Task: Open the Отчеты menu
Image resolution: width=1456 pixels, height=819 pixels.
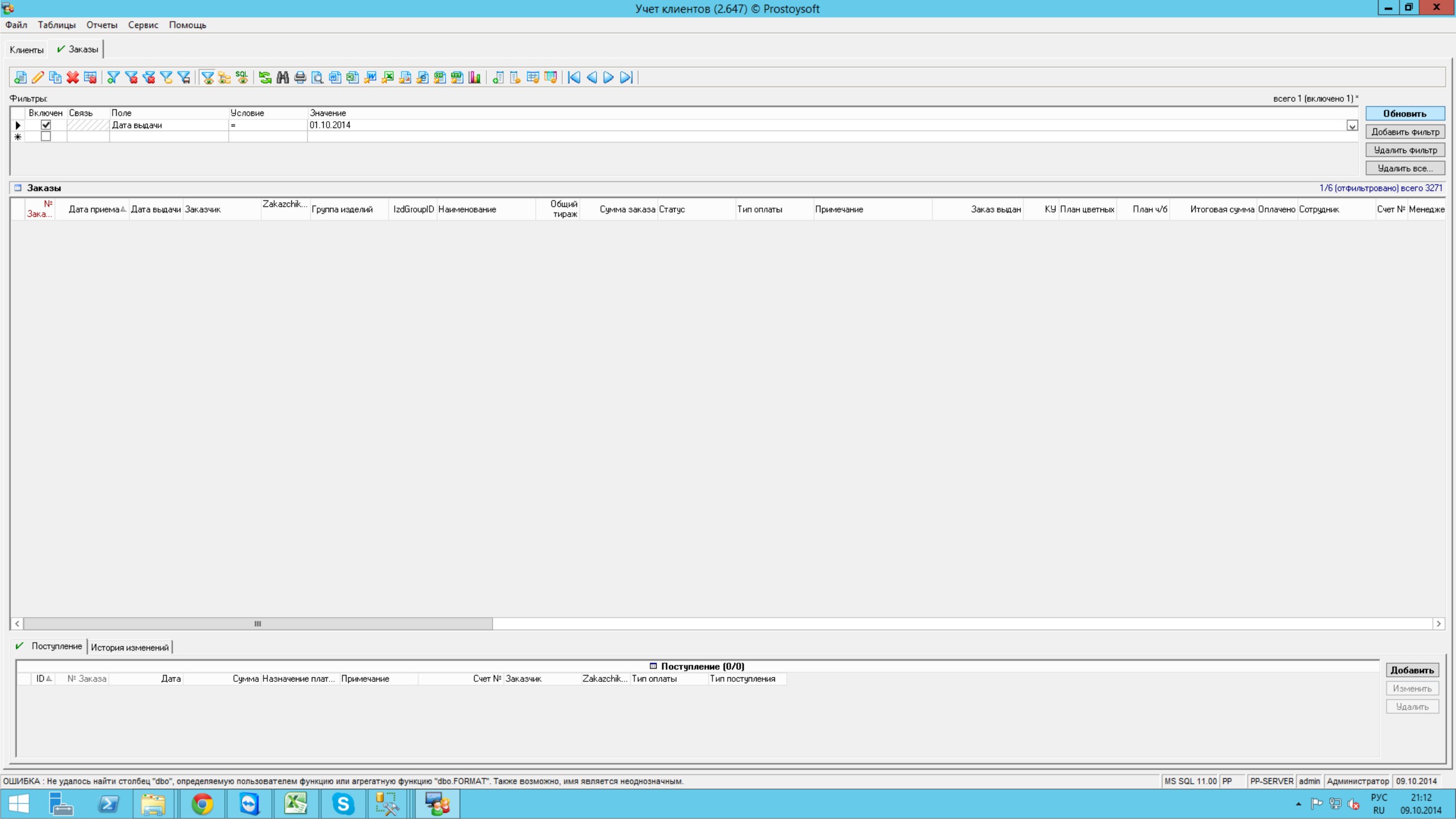Action: [x=101, y=25]
